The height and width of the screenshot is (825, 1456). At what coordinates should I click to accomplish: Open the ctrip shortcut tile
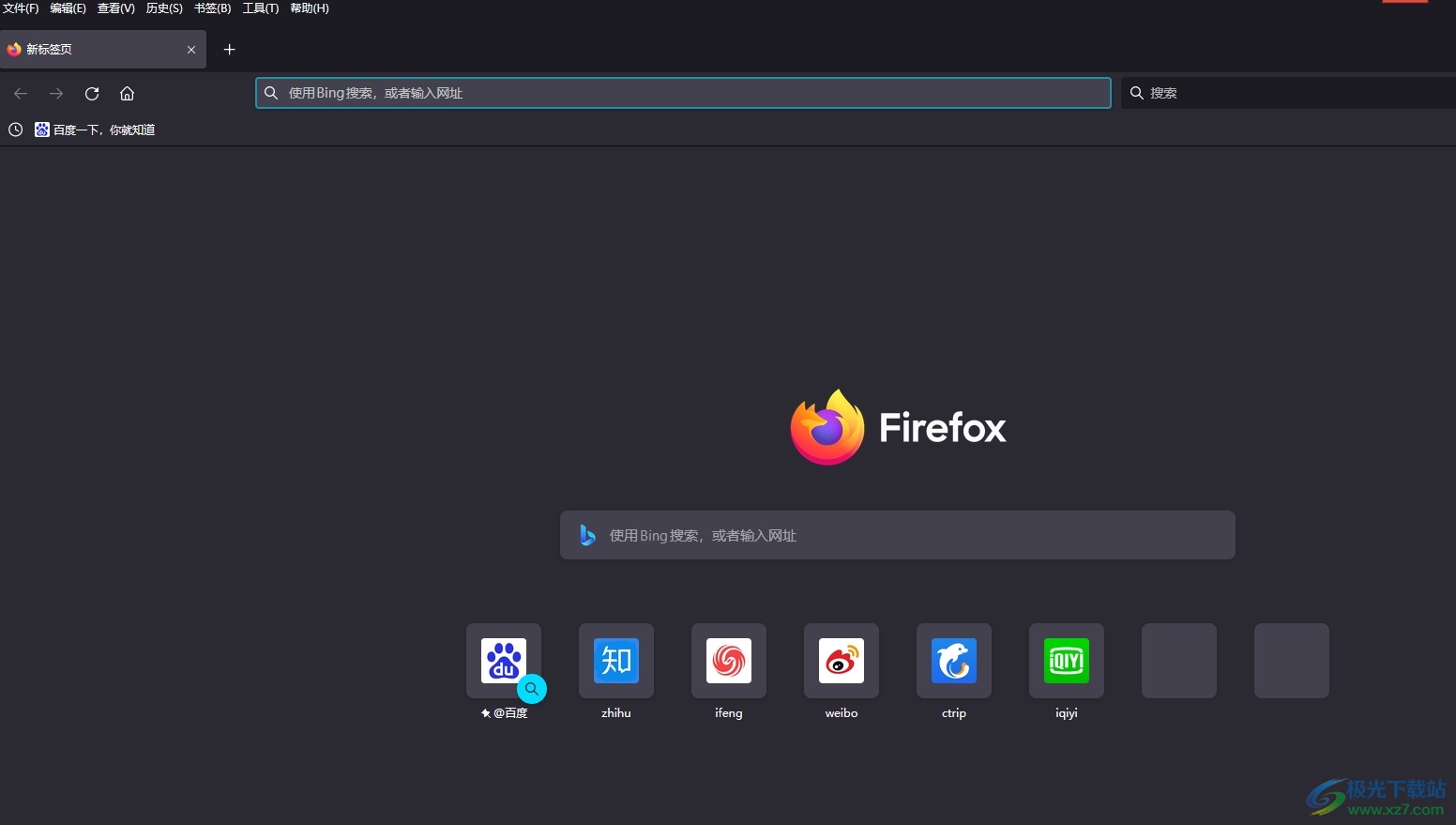click(x=954, y=661)
